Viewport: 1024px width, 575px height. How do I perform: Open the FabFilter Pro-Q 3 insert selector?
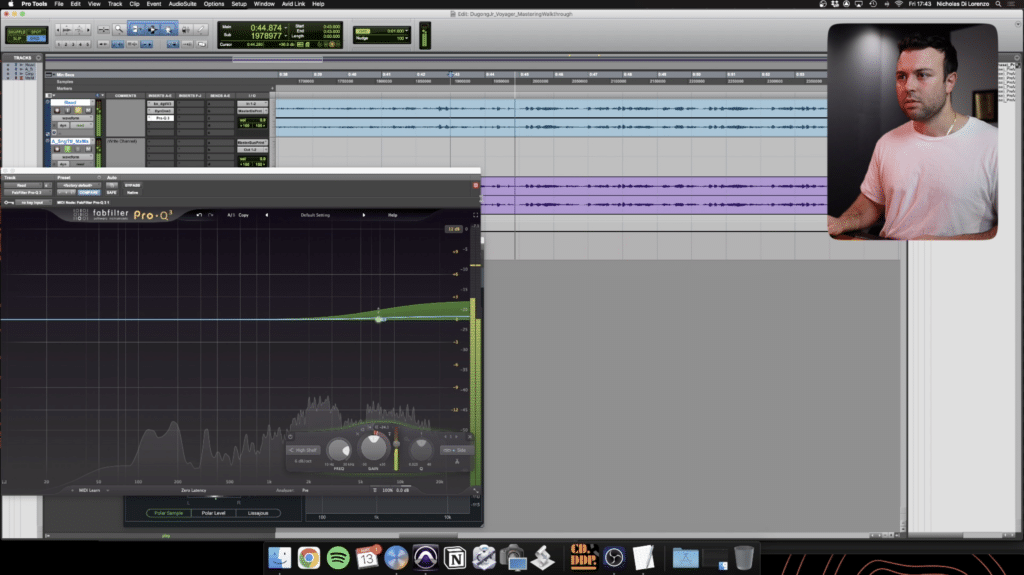26,193
